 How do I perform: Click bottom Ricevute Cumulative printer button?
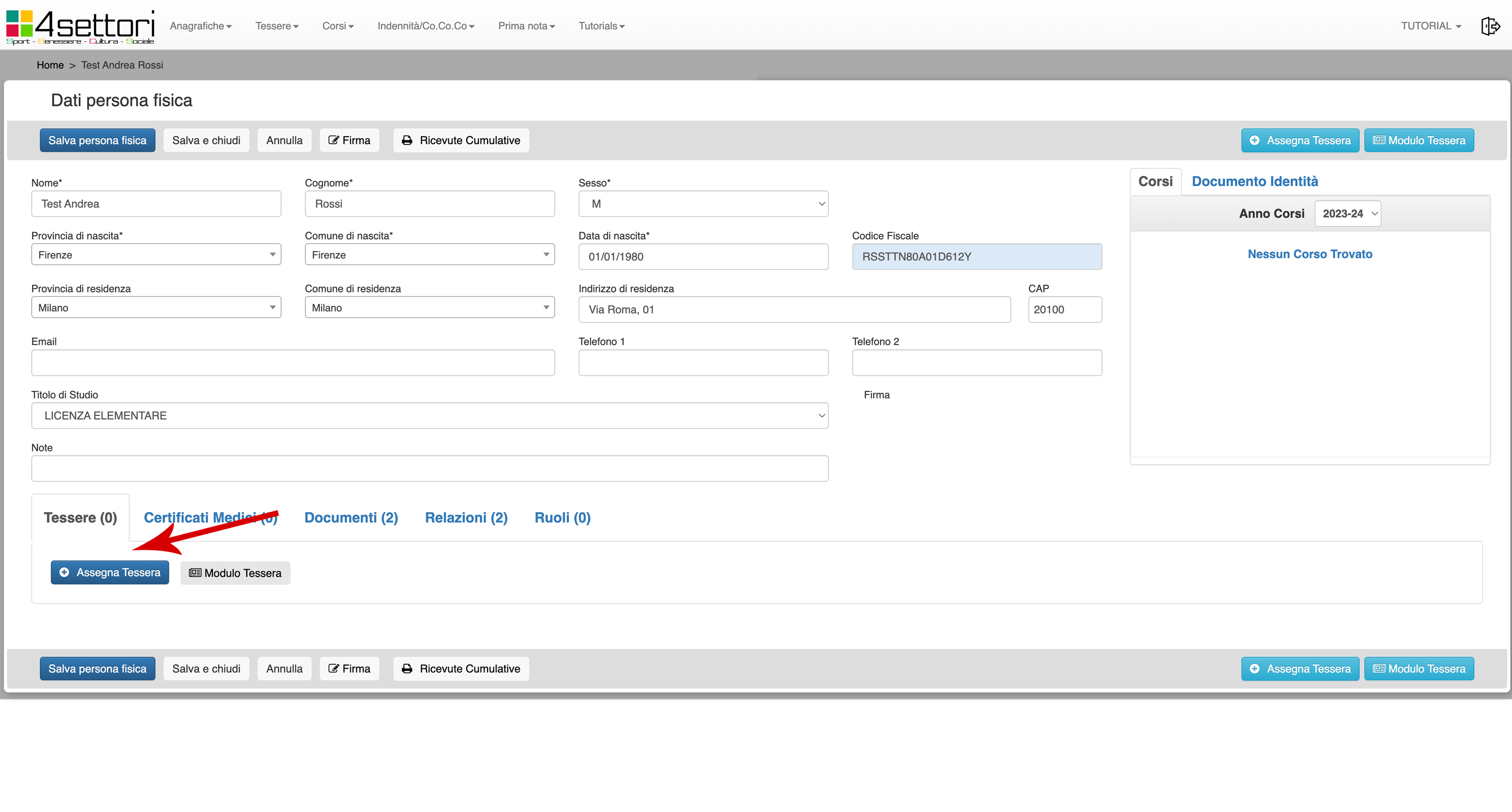461,669
